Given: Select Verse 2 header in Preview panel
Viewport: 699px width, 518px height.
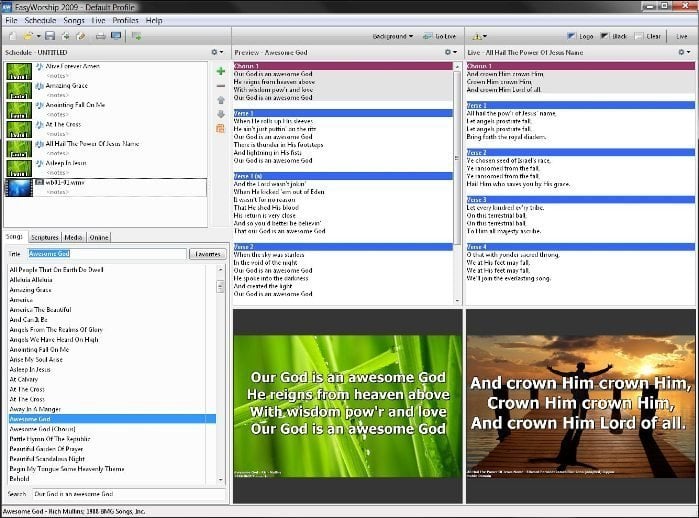Looking at the screenshot, I should (x=343, y=247).
